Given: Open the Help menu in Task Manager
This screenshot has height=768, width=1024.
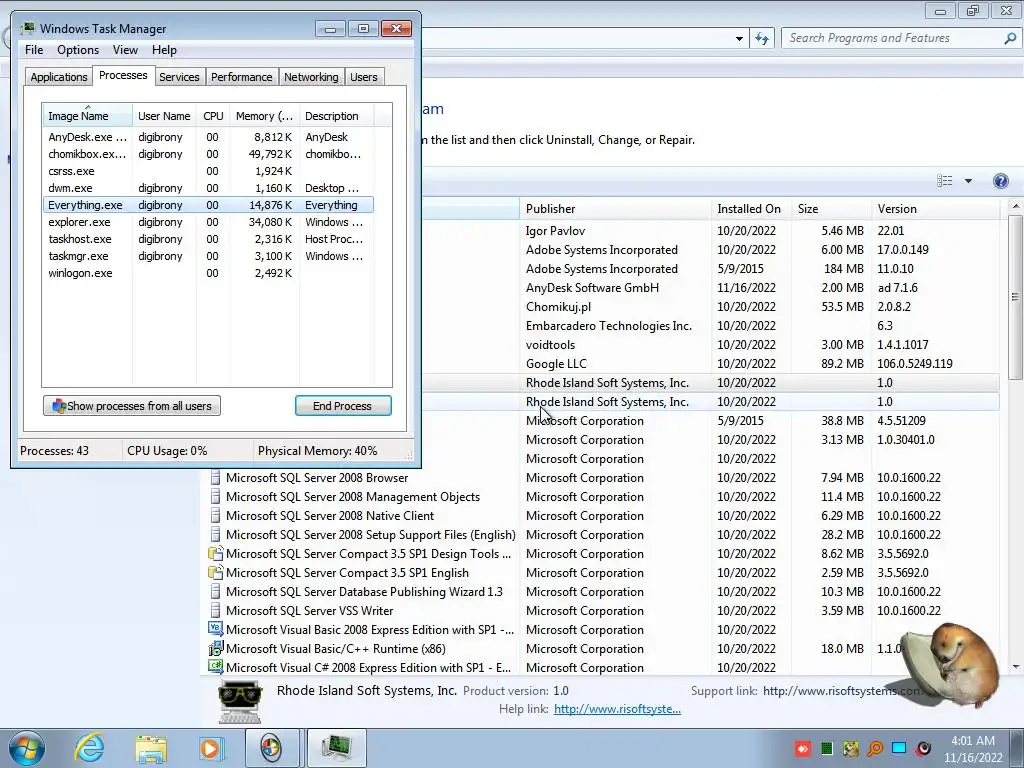Looking at the screenshot, I should pos(164,50).
